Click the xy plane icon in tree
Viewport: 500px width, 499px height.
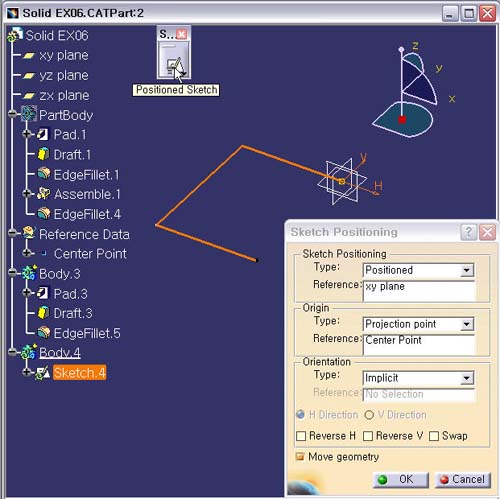[x=29, y=56]
